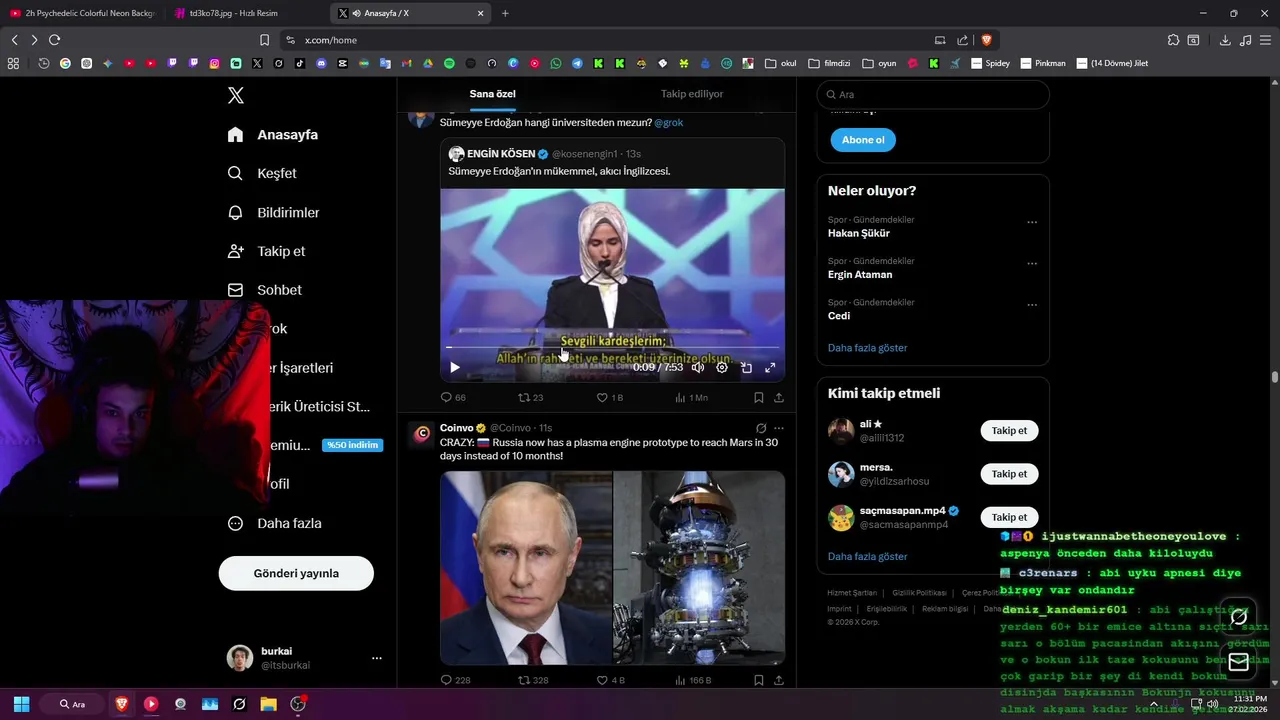Open the Putin plasma engine image
This screenshot has width=1280, height=720.
click(526, 568)
